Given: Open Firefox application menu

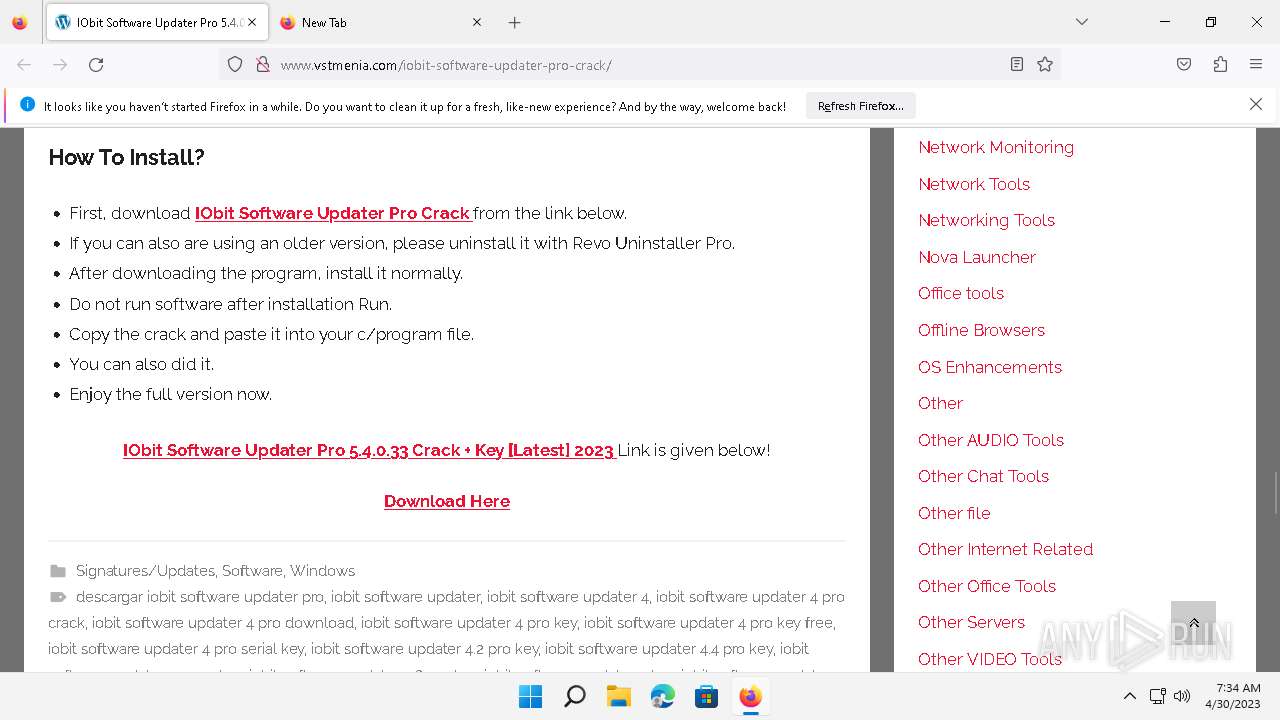Looking at the screenshot, I should [x=1256, y=64].
